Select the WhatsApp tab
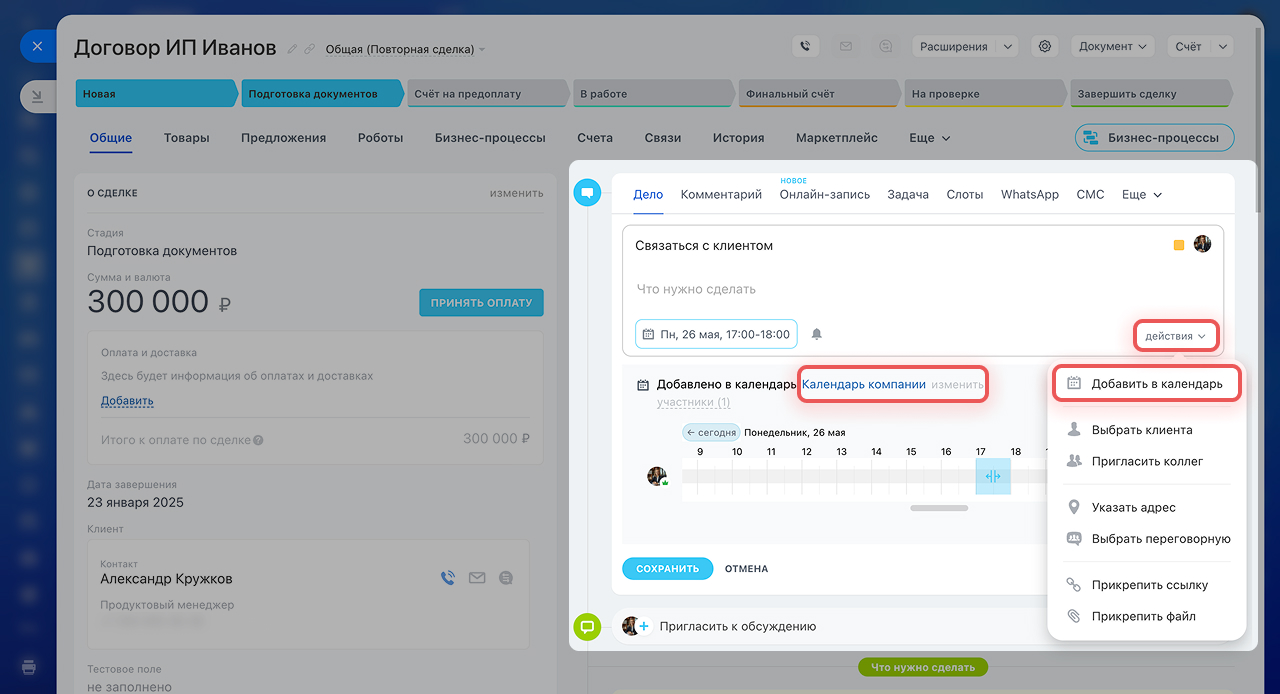Viewport: 1280px width, 694px height. pyautogui.click(x=1030, y=195)
